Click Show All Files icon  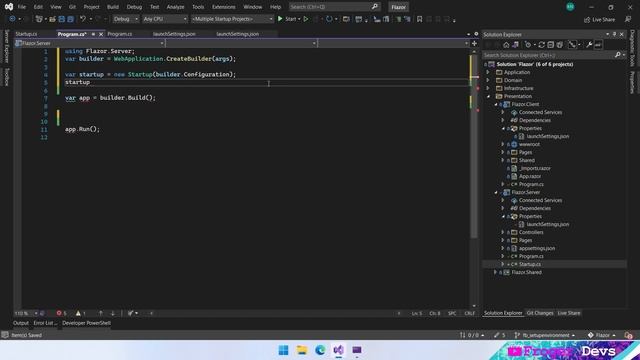point(560,45)
